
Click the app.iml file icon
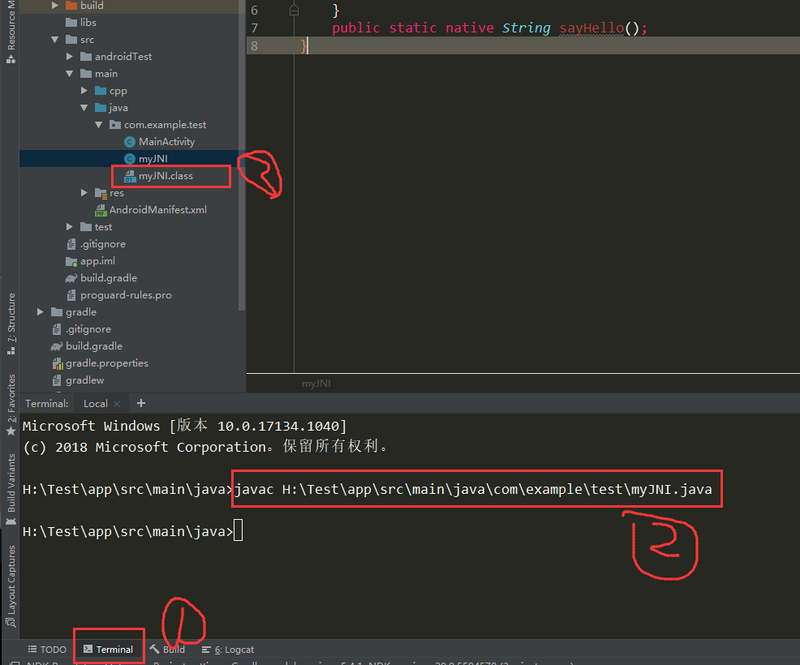[x=71, y=261]
